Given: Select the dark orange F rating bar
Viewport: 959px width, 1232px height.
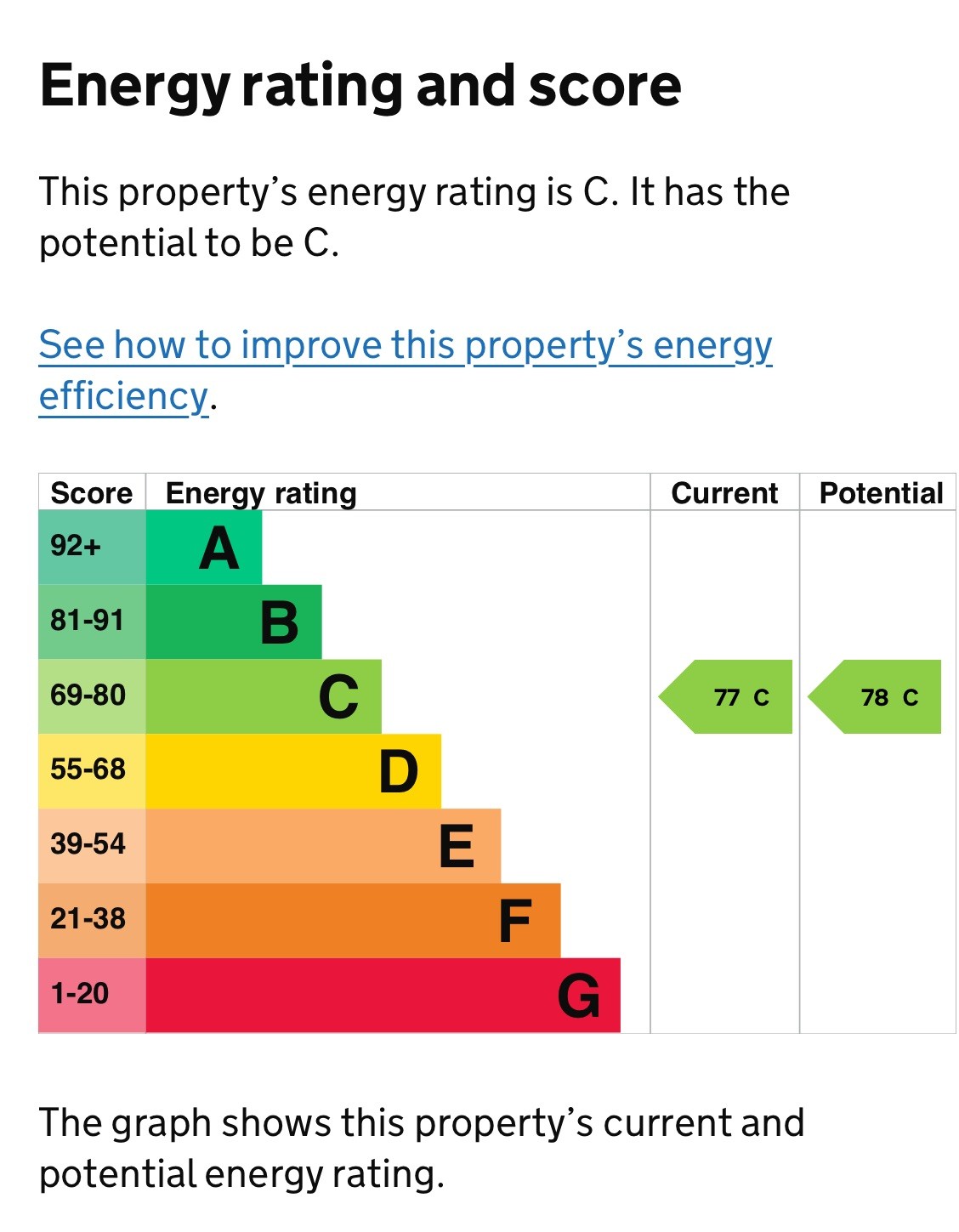Looking at the screenshot, I should pyautogui.click(x=353, y=921).
